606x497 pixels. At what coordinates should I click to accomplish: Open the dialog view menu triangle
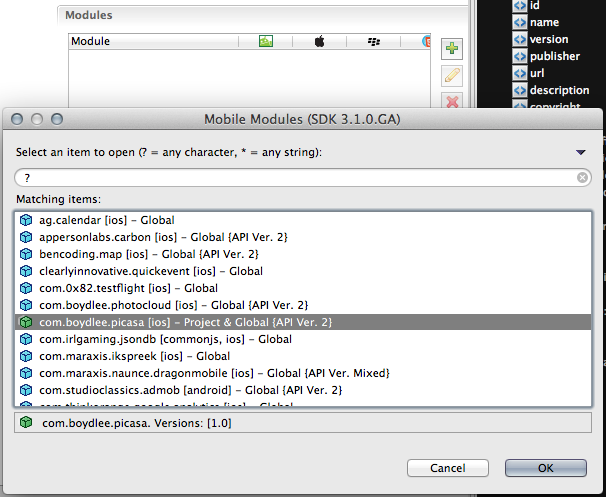point(580,152)
